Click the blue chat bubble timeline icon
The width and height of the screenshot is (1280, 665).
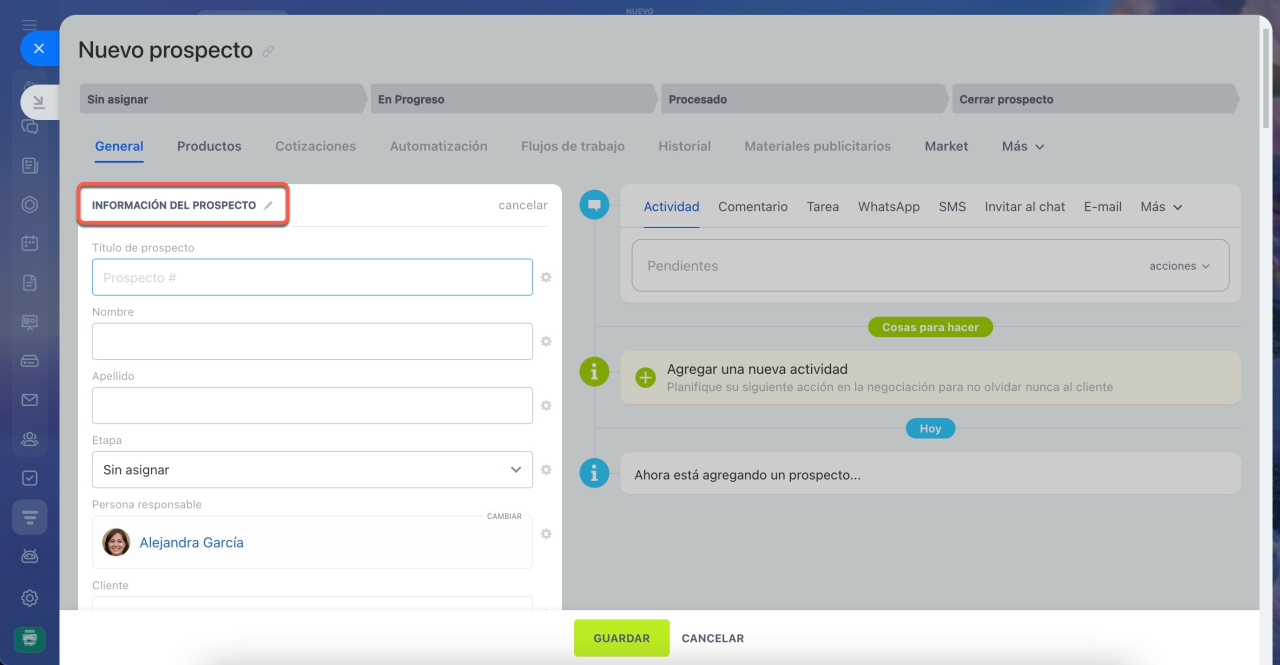594,205
